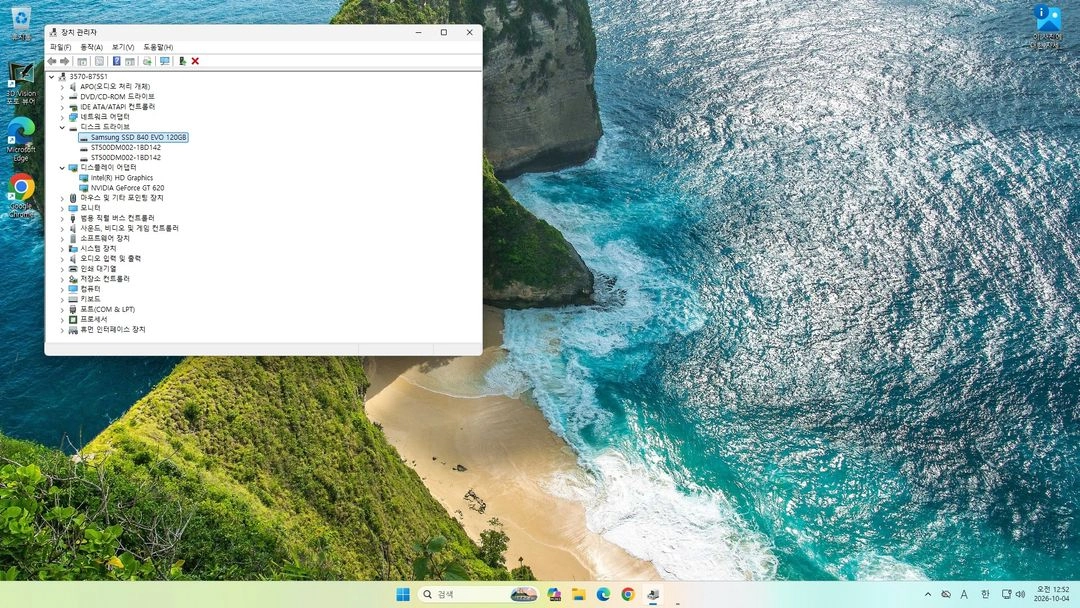Click the green-arrow device toolbar icon
1080x608 pixels.
(182, 61)
